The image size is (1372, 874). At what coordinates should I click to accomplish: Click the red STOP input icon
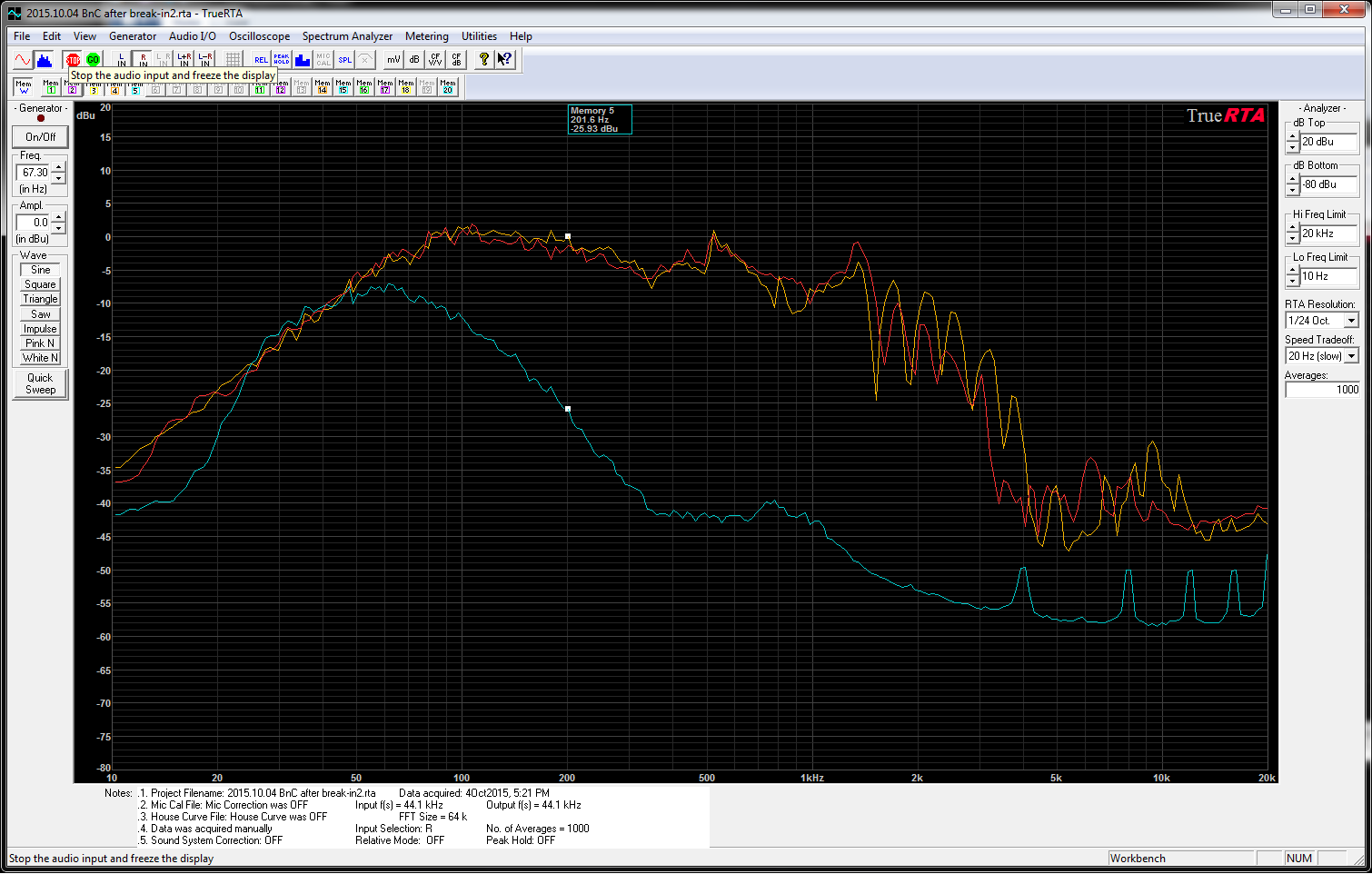point(73,60)
